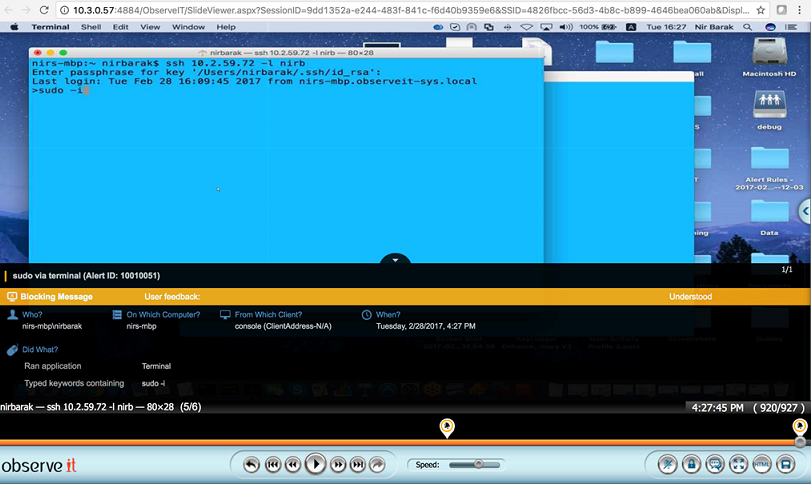Jump to the first slide of recording

point(271,464)
